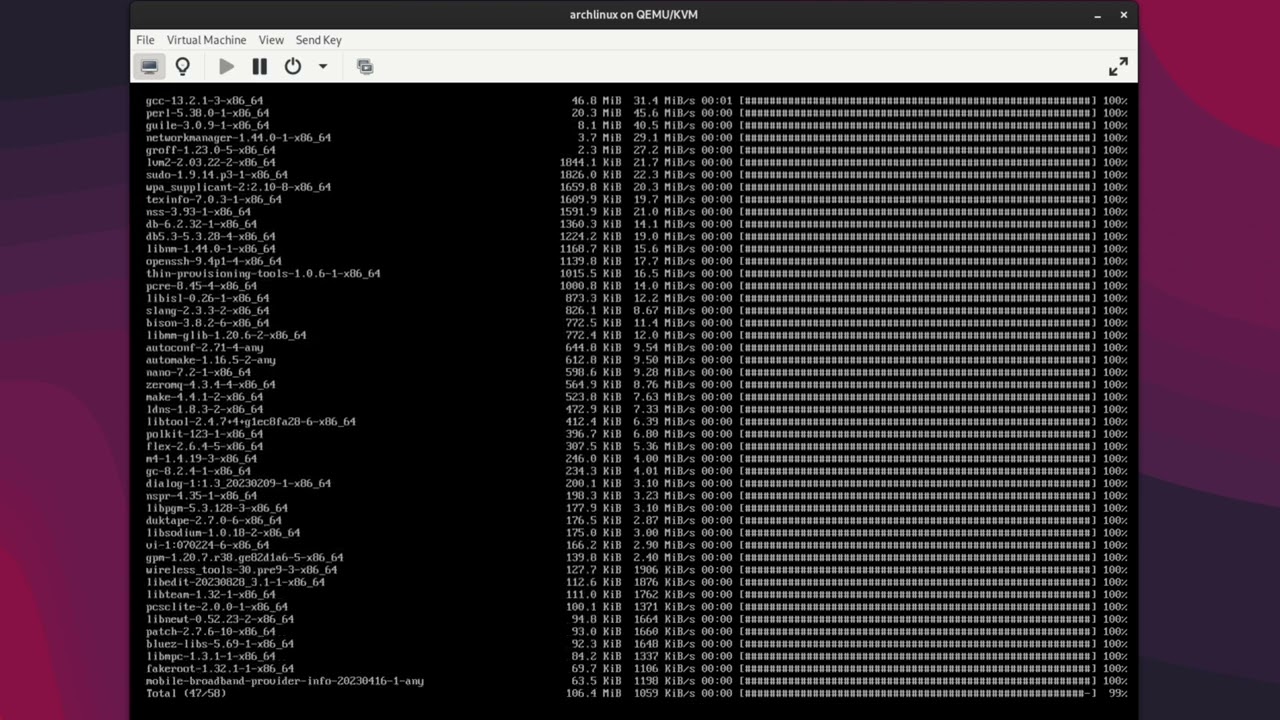Viewport: 1280px width, 720px height.
Task: Pause the virtual machine
Action: pos(259,67)
